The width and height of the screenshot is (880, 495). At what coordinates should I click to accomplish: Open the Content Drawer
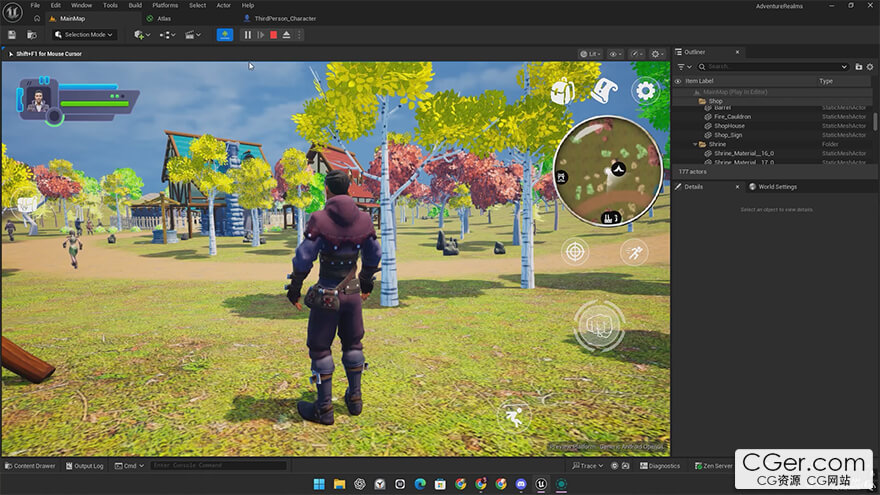pyautogui.click(x=31, y=466)
